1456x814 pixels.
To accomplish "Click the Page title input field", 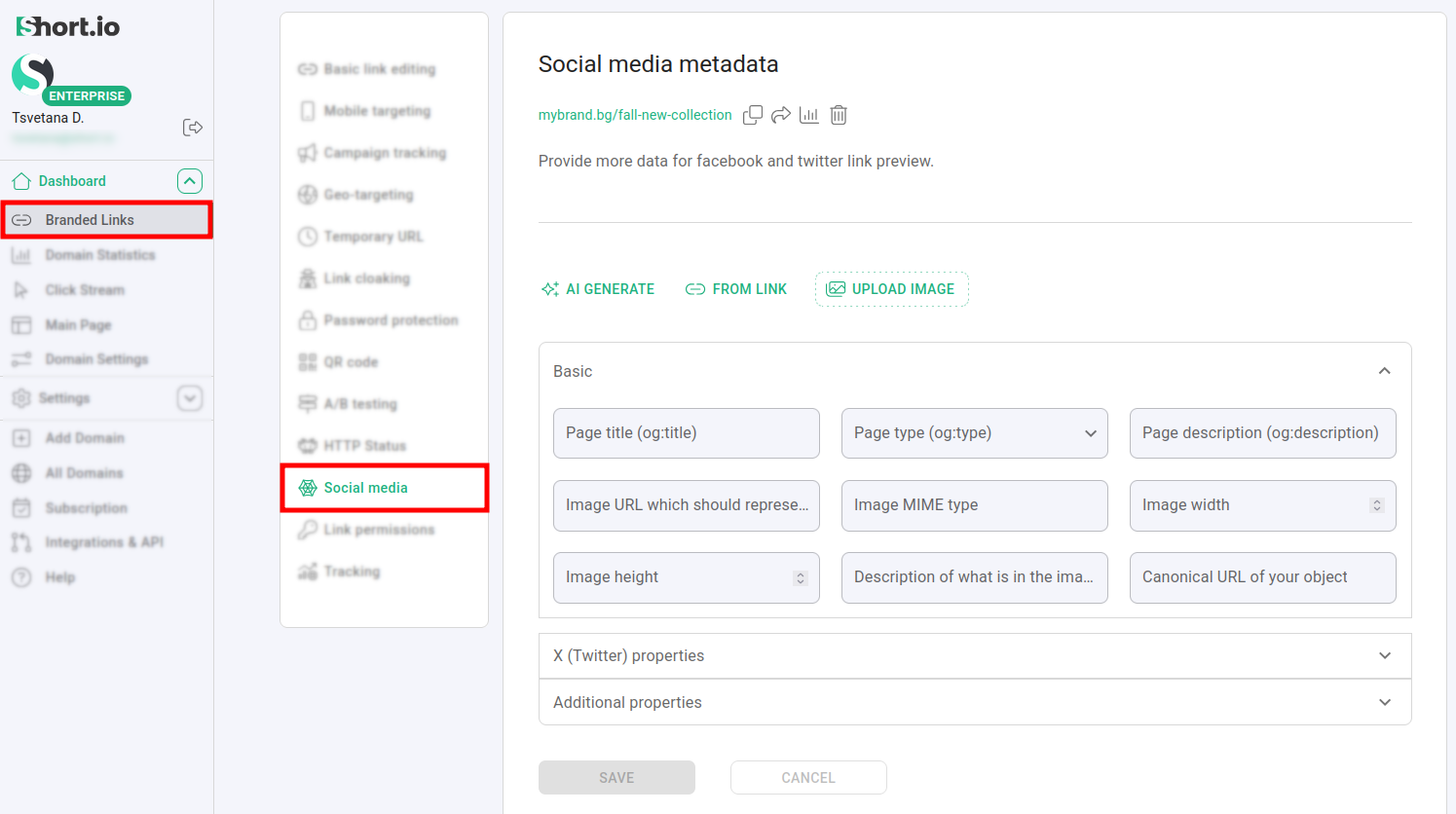I will pos(686,432).
